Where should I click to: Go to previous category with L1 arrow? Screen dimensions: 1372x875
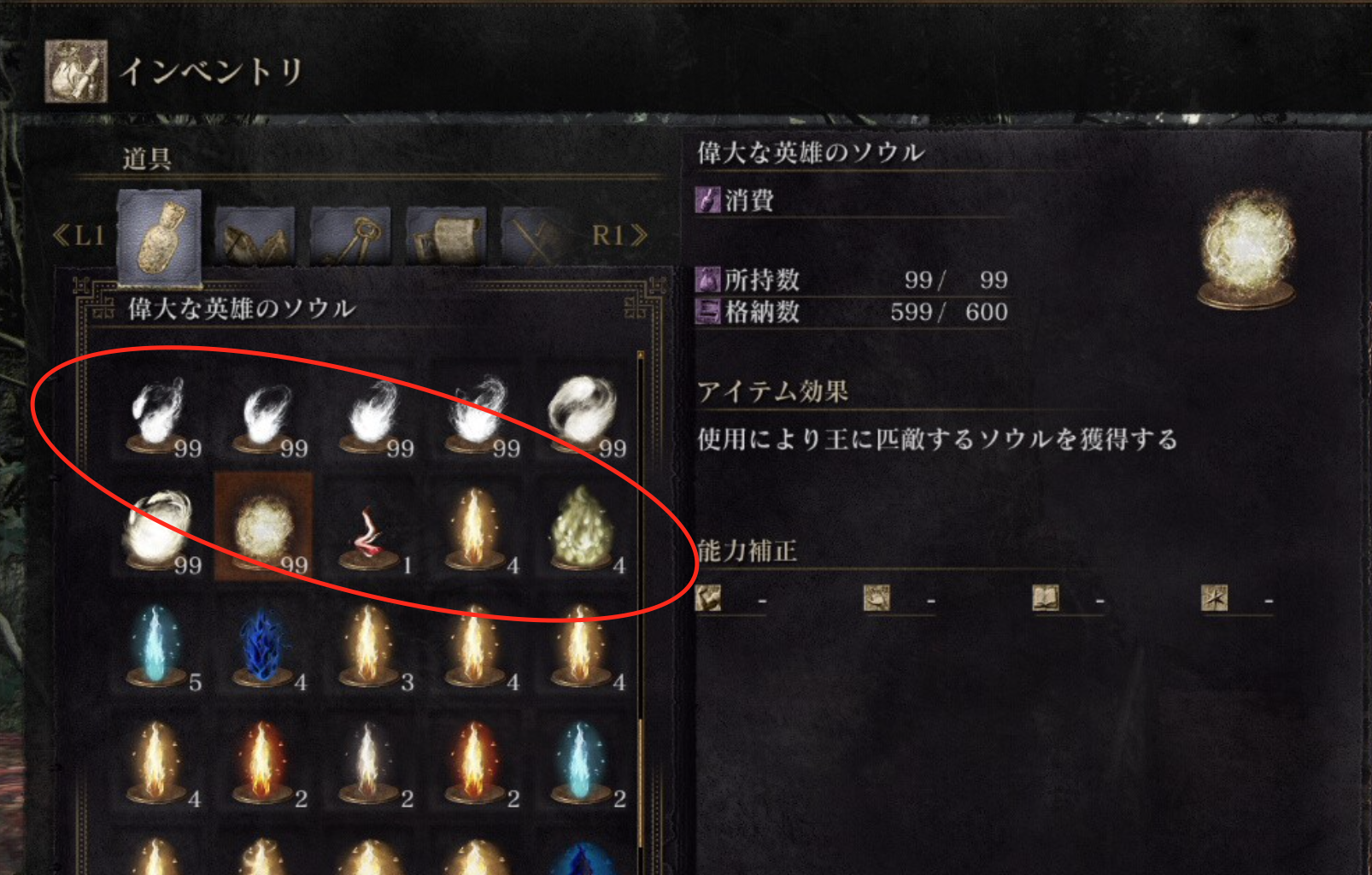pyautogui.click(x=78, y=236)
